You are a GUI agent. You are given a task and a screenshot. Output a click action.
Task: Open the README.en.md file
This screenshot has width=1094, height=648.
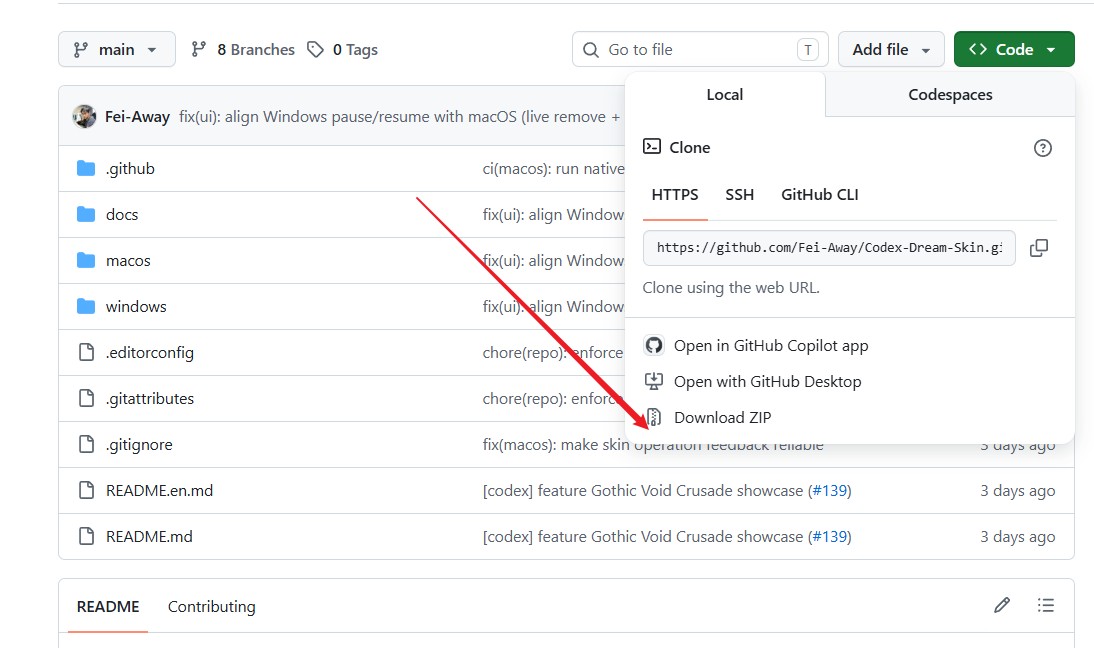[x=159, y=491]
